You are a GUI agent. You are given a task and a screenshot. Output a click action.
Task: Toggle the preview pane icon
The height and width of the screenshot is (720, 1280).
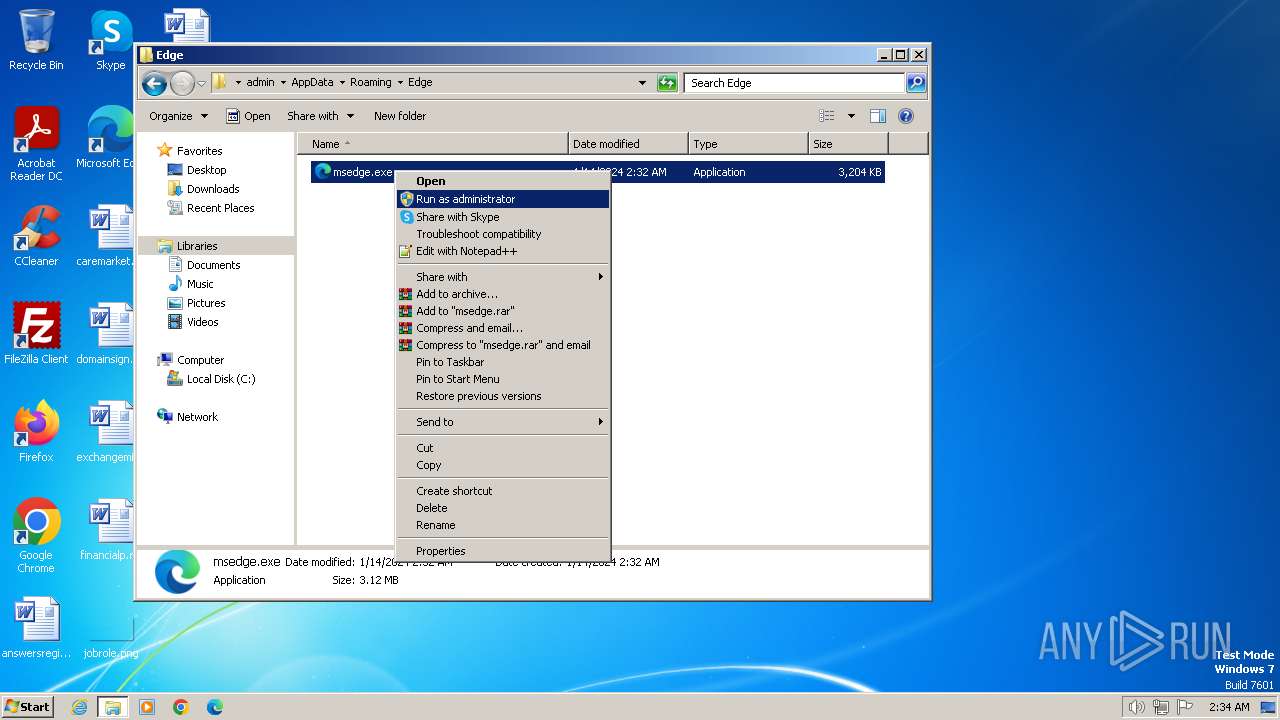pyautogui.click(x=878, y=116)
